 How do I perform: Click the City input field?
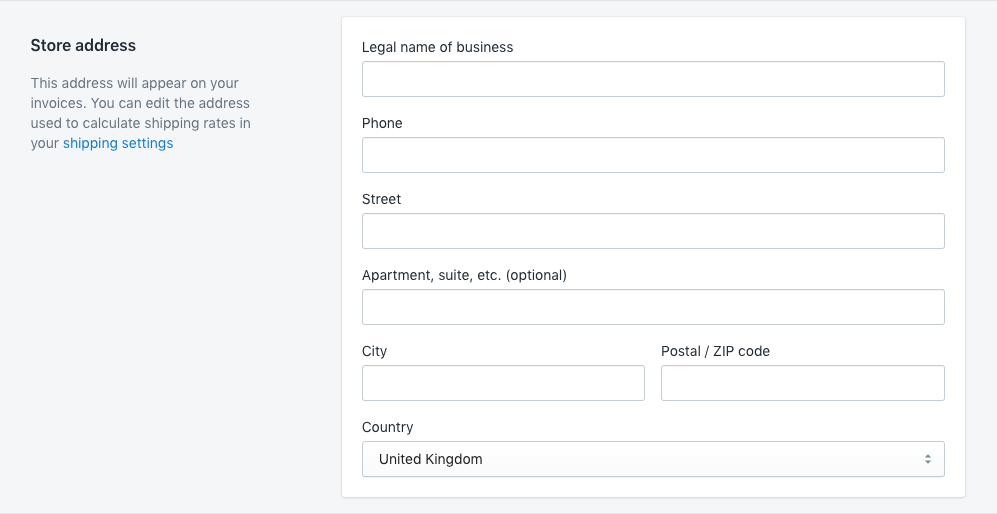pyautogui.click(x=503, y=383)
